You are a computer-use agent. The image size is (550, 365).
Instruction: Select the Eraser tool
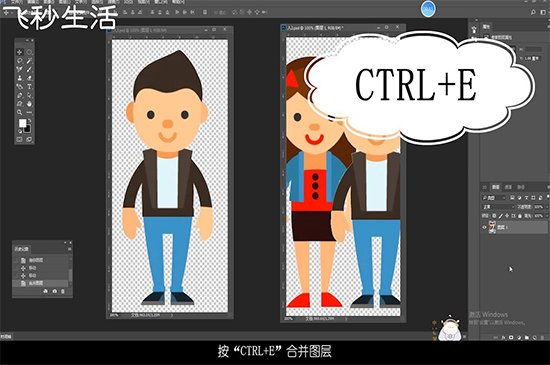coord(29,78)
